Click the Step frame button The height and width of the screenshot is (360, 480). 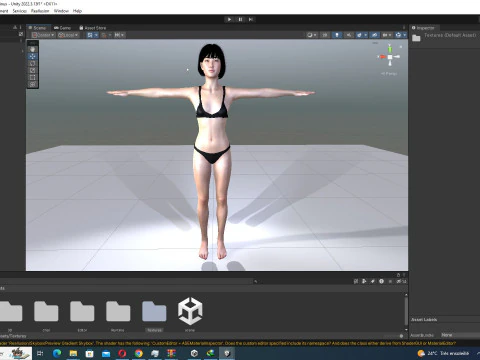pyautogui.click(x=251, y=19)
